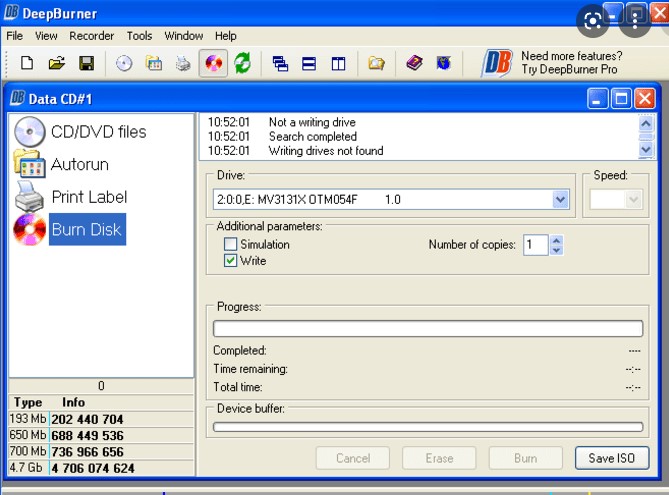Select the 700 Mb disc size row
The height and width of the screenshot is (495, 669).
[x=102, y=451]
